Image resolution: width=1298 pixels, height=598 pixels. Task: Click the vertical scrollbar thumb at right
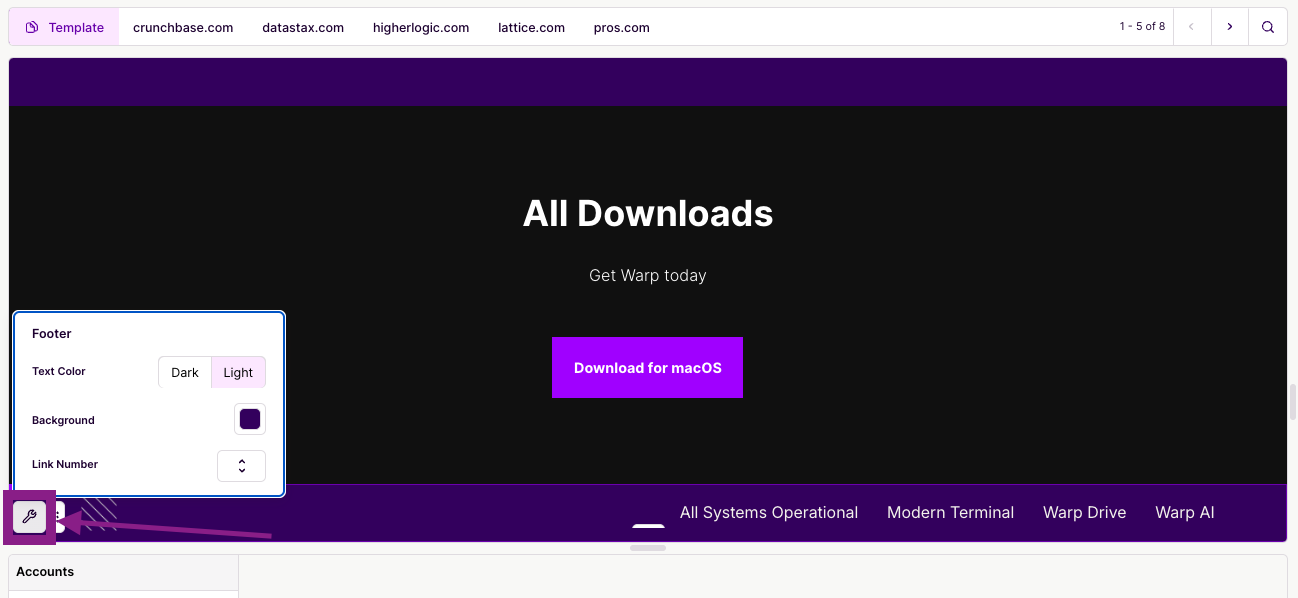pos(1293,402)
